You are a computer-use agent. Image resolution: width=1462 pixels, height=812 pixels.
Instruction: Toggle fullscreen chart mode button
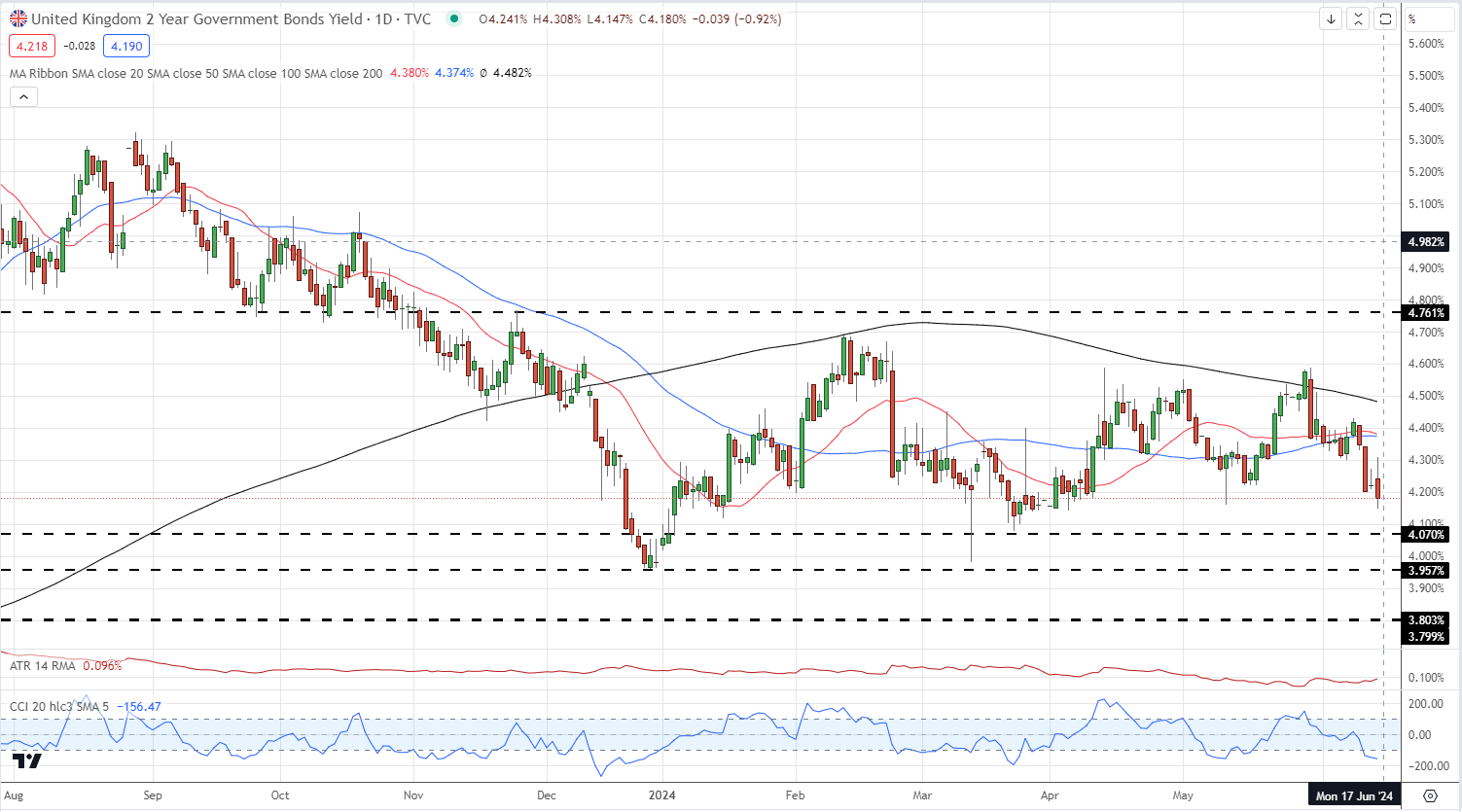click(1385, 18)
